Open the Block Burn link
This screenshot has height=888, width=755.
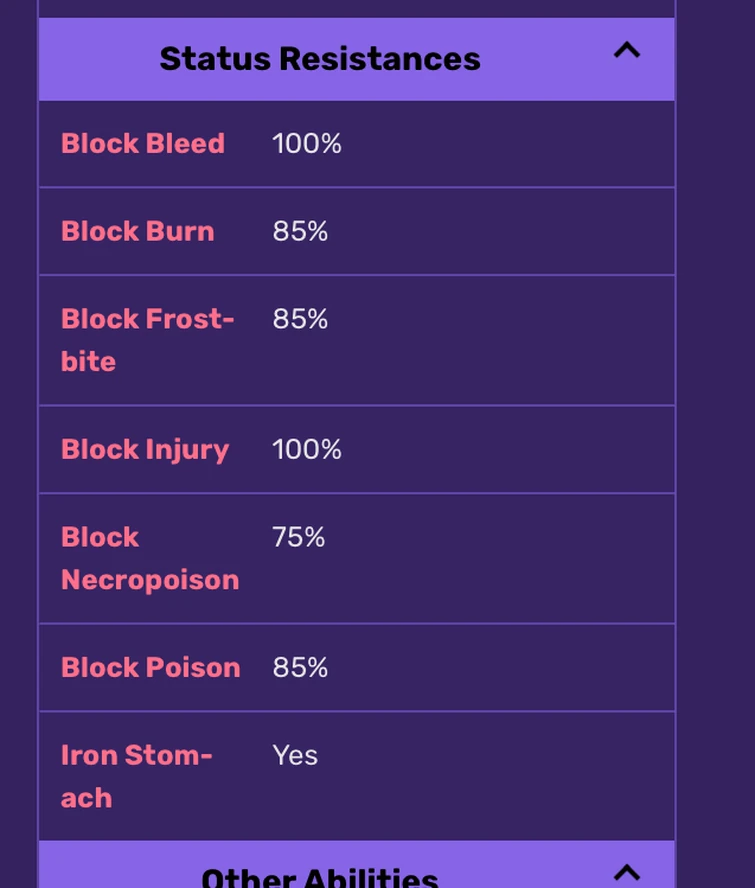coord(138,232)
